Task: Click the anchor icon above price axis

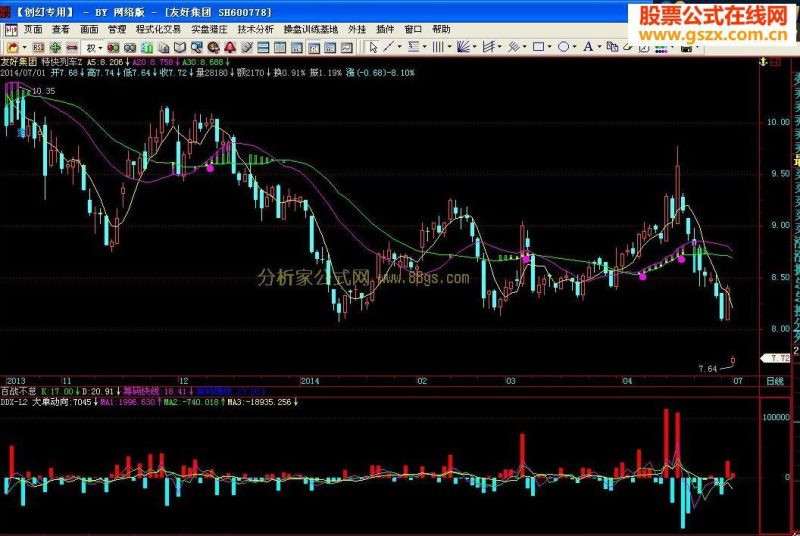Action: pos(763,62)
